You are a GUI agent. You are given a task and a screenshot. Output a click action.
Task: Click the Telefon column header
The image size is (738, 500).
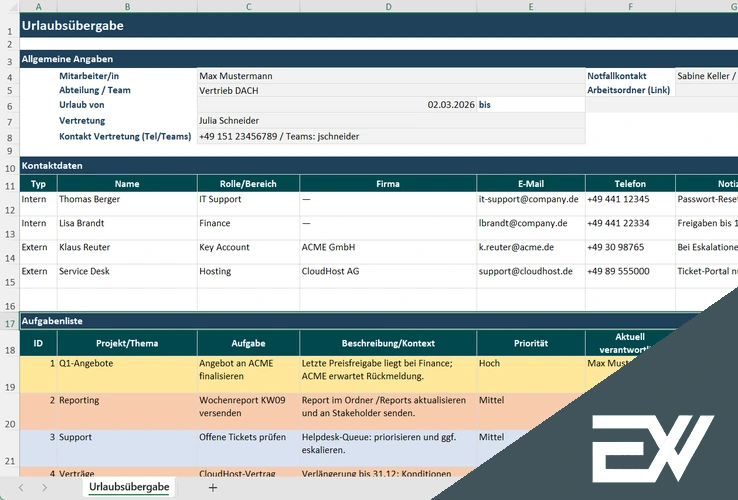tap(630, 184)
